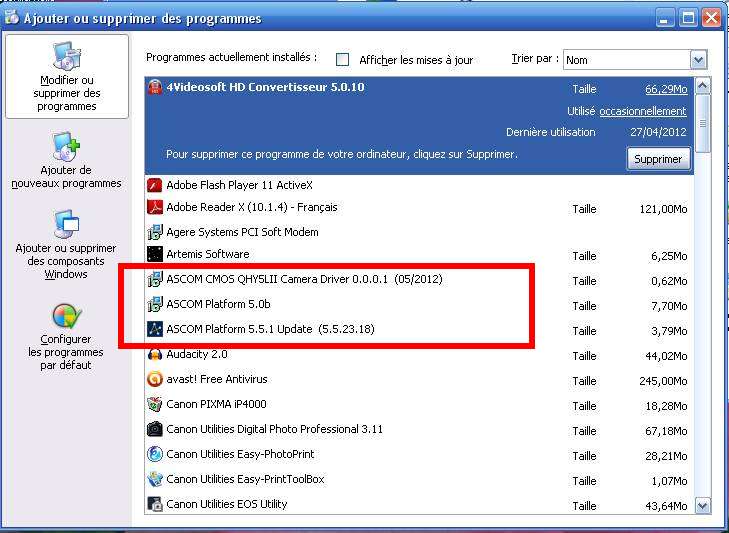The height and width of the screenshot is (533, 729).
Task: Open Ajouter ou supprimer des composants Windows icon
Action: tap(66, 224)
